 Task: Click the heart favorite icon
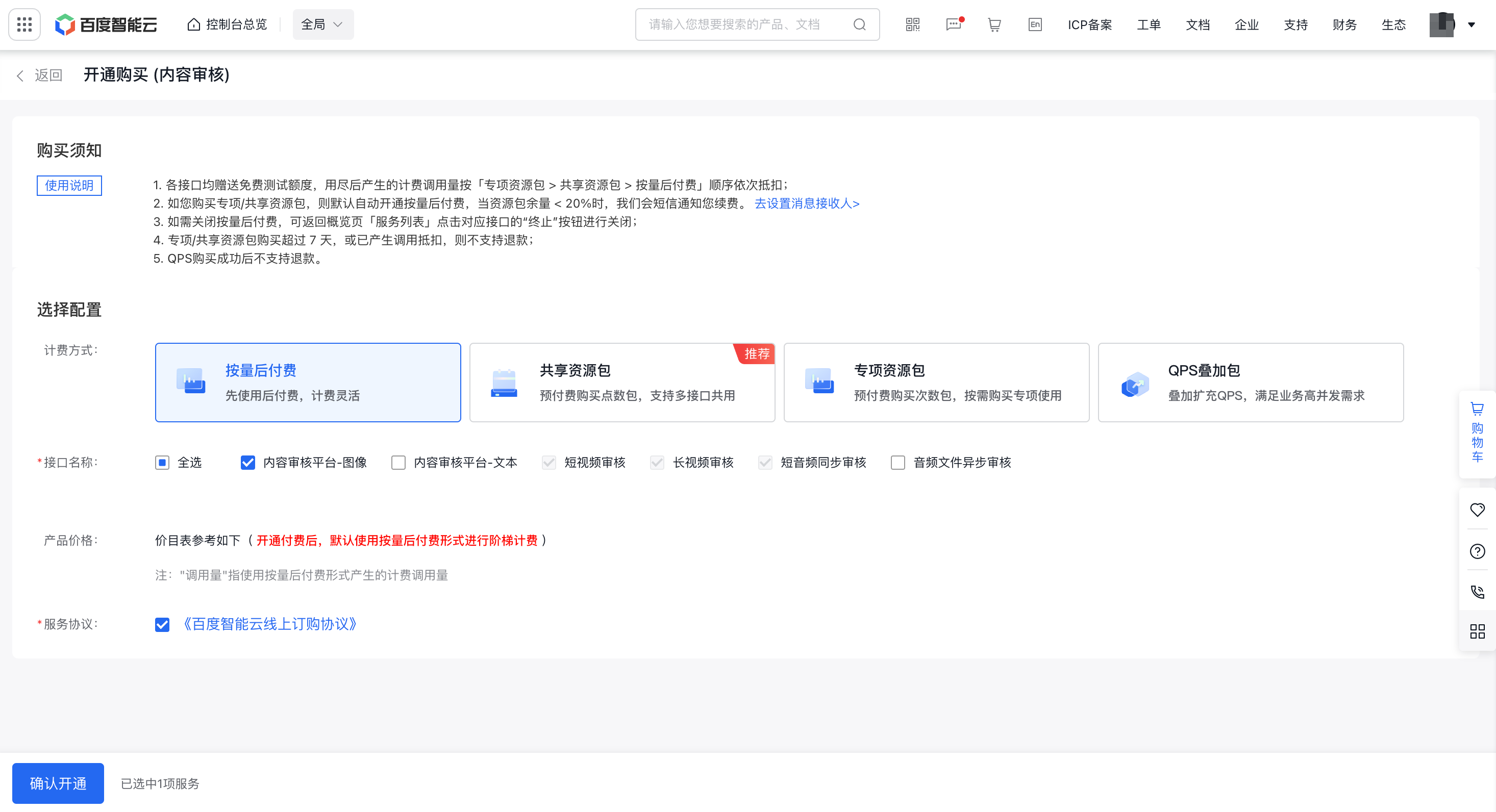click(x=1477, y=510)
